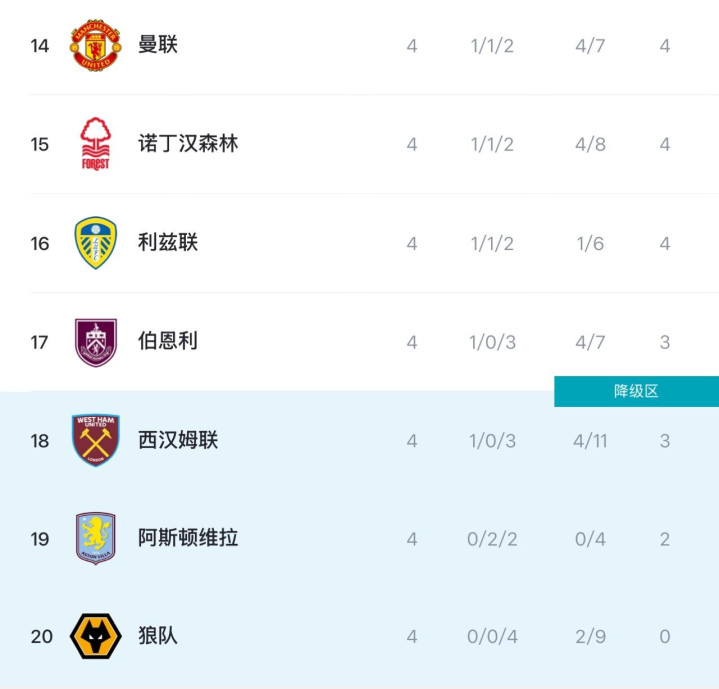Open the 曼联 team name link

(158, 45)
